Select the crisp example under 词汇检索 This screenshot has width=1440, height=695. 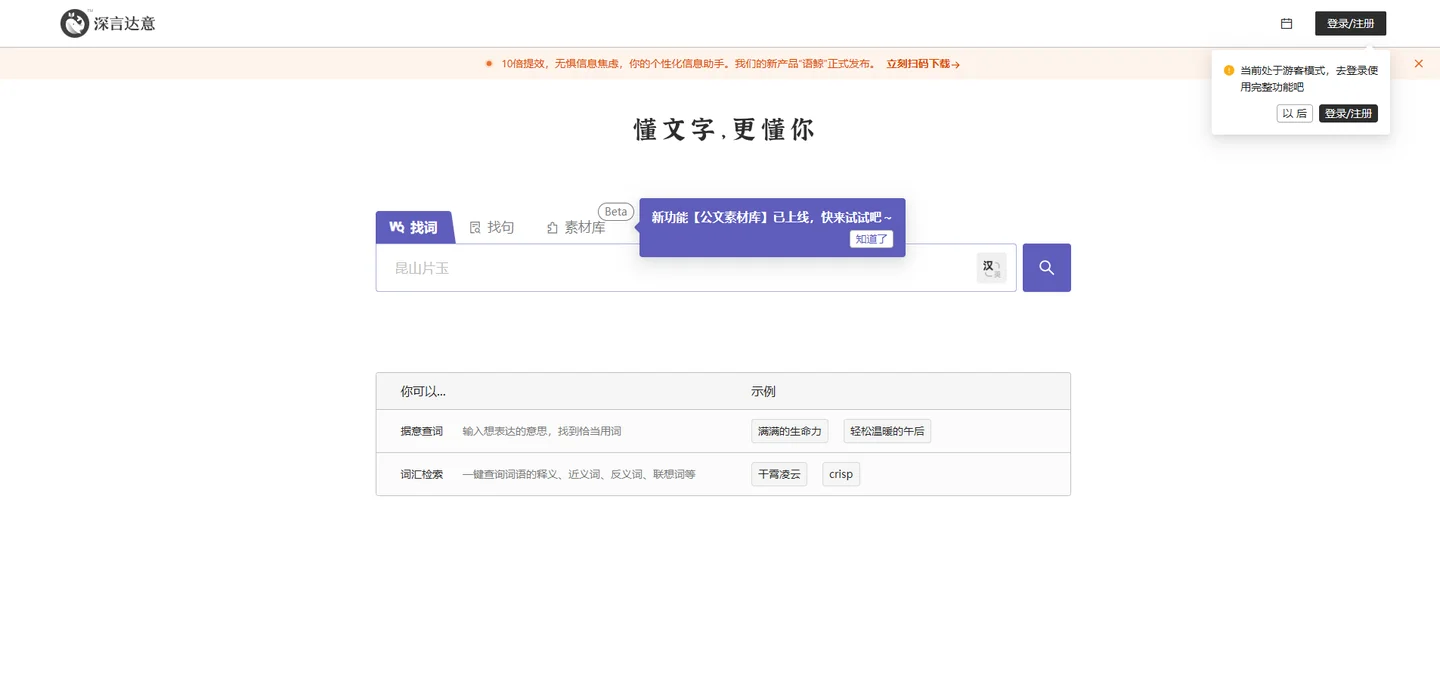pyautogui.click(x=840, y=473)
